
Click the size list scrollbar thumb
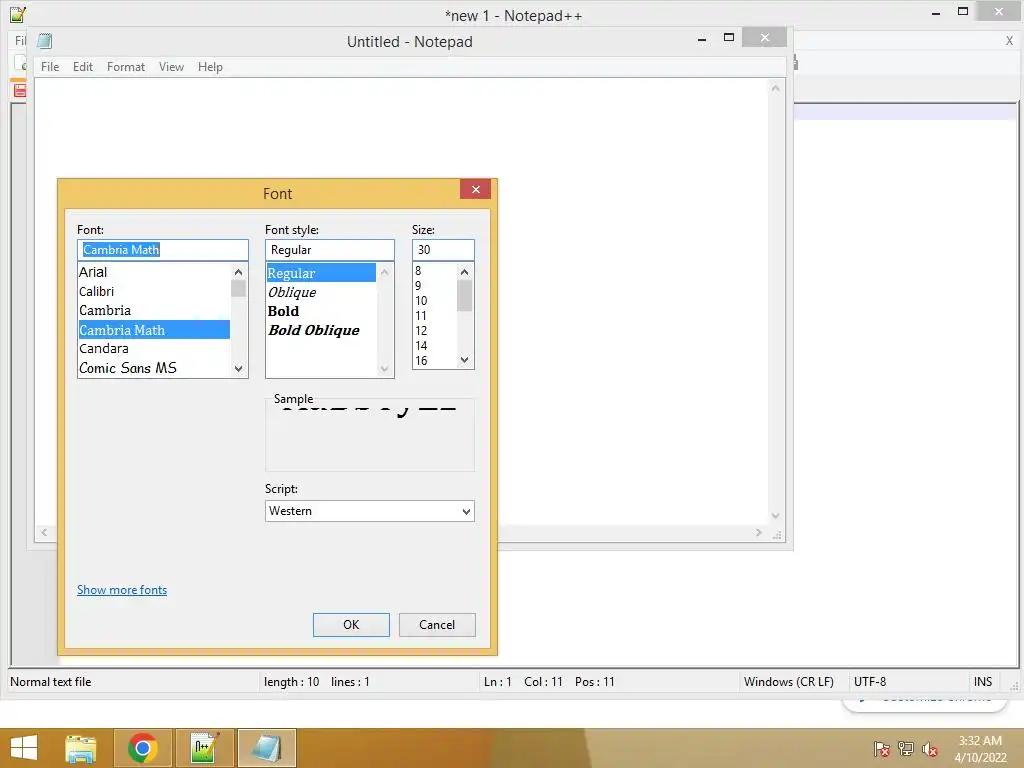point(464,296)
